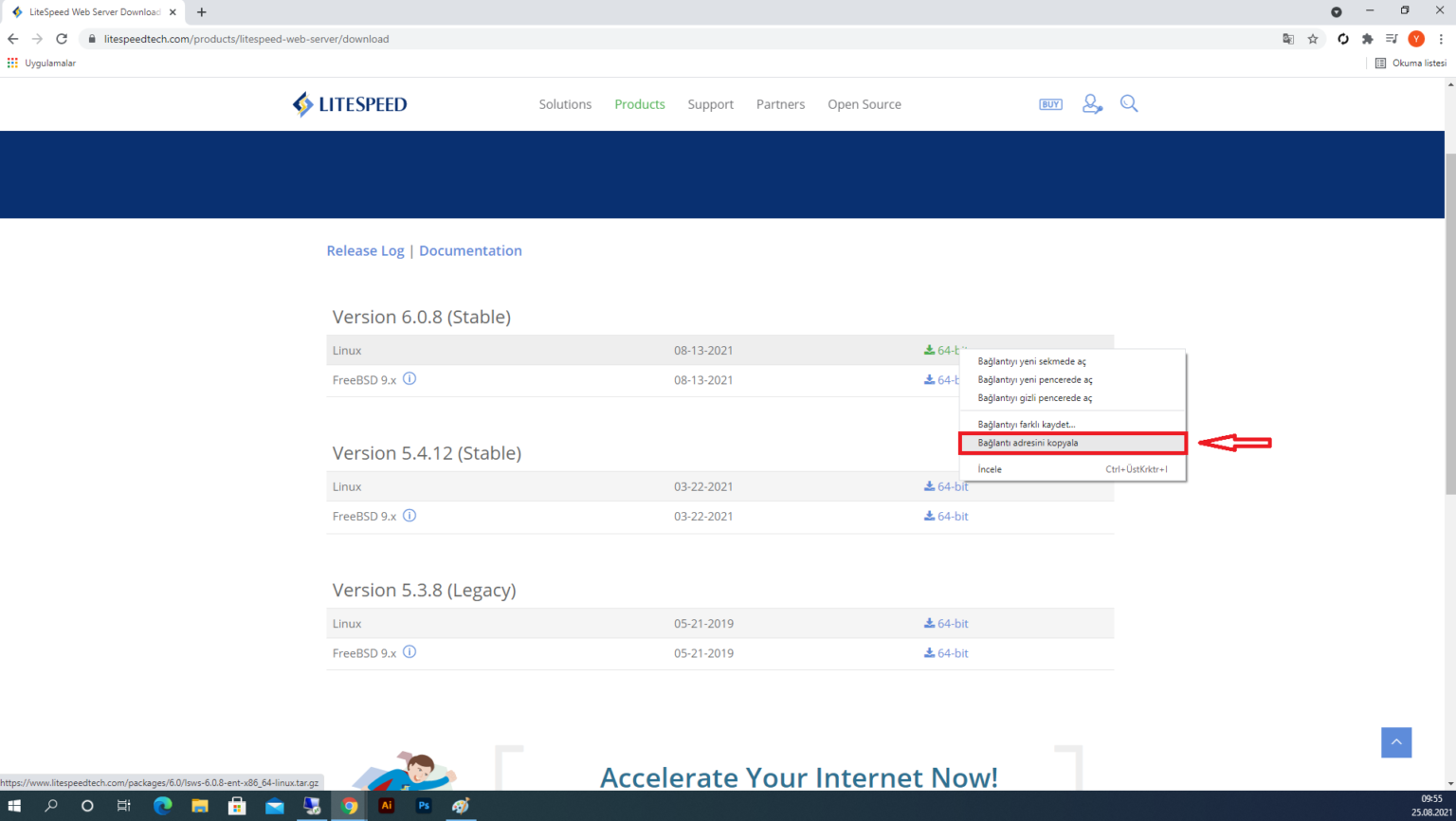Open Task View on the taskbar

pos(123,806)
